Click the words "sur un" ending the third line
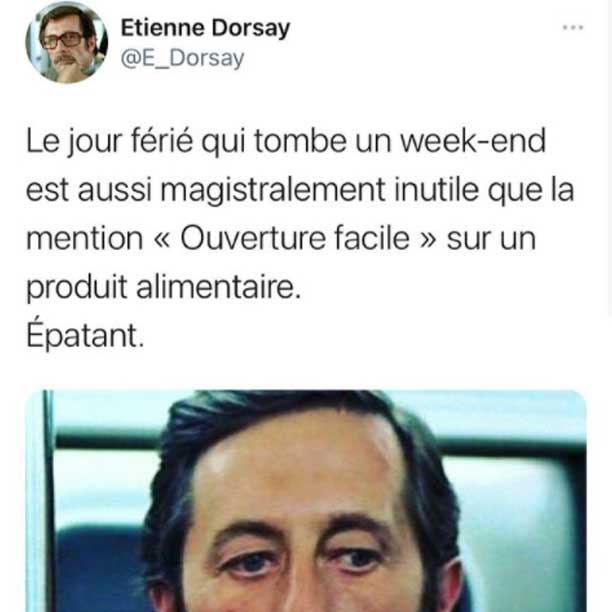The width and height of the screenshot is (612, 612). click(491, 239)
